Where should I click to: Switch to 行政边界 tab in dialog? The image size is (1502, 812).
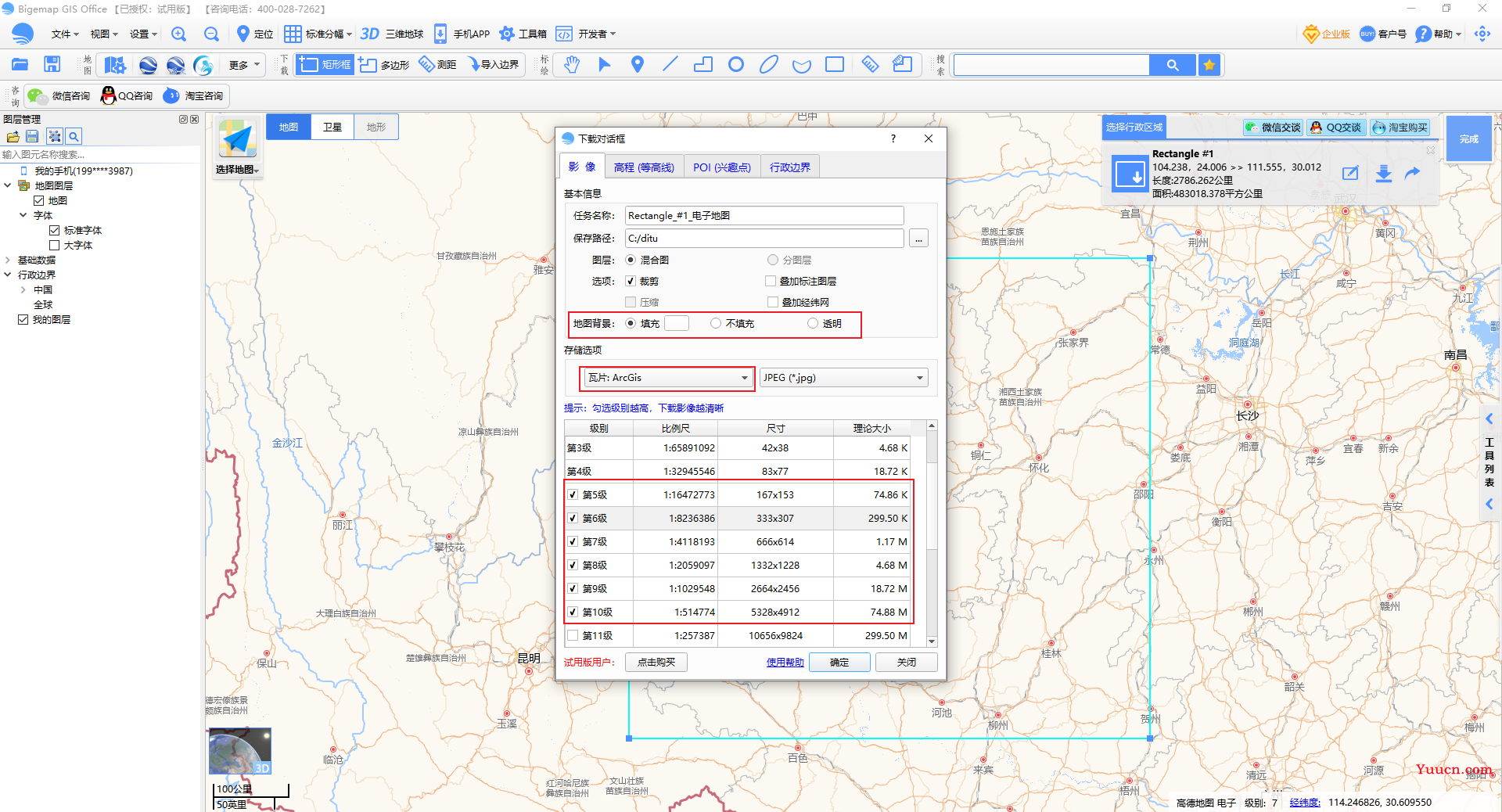point(790,167)
